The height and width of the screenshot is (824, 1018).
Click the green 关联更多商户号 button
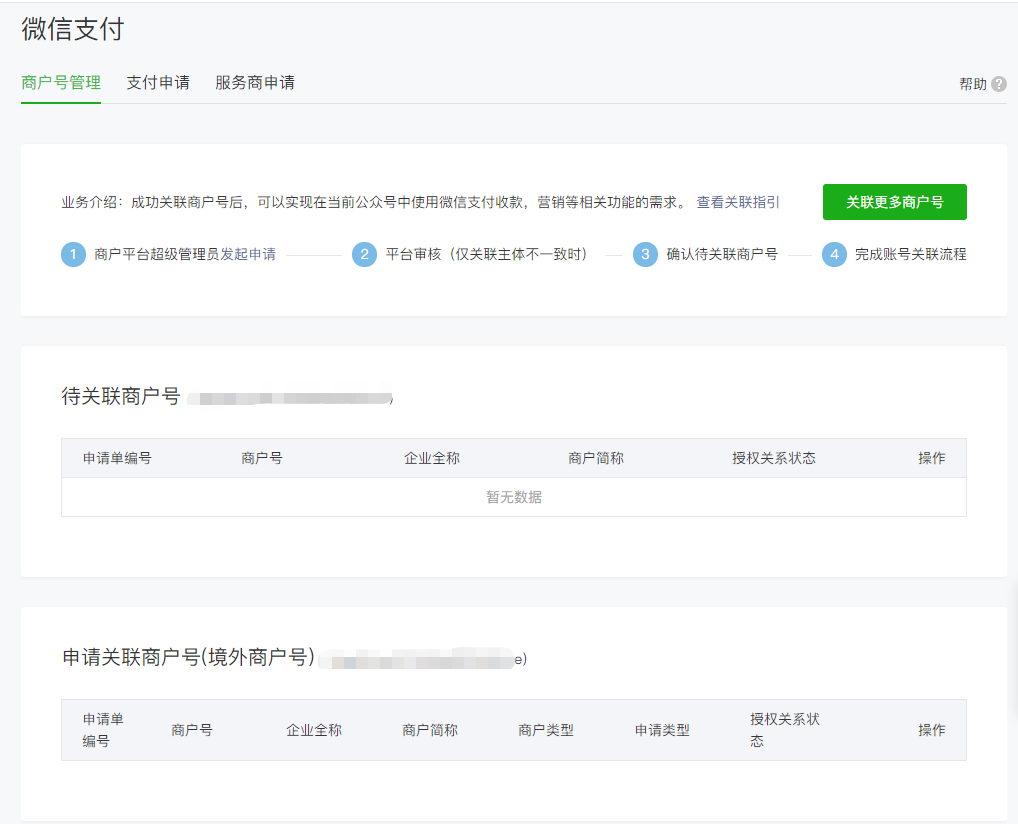click(895, 202)
